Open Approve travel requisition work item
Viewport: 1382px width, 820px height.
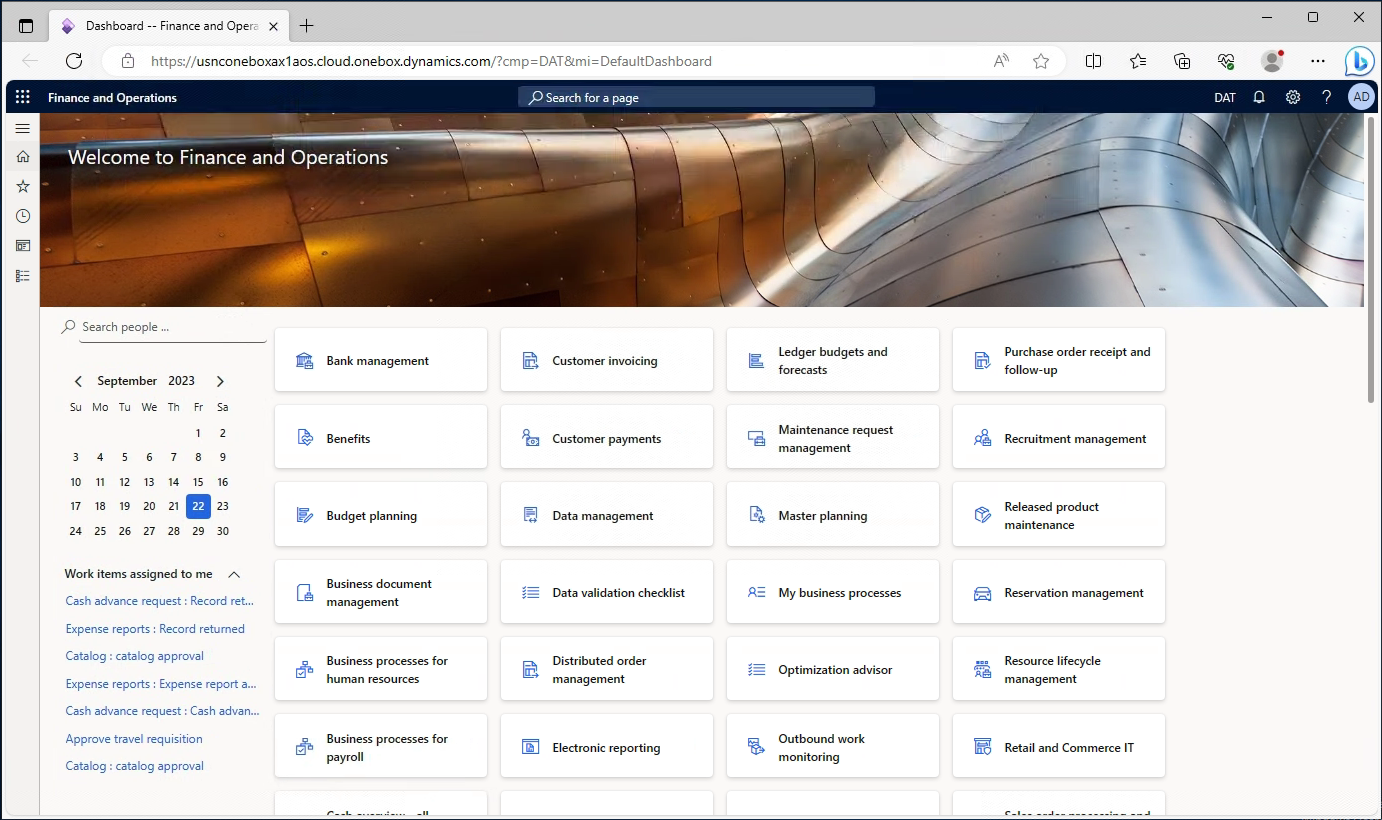pos(134,739)
